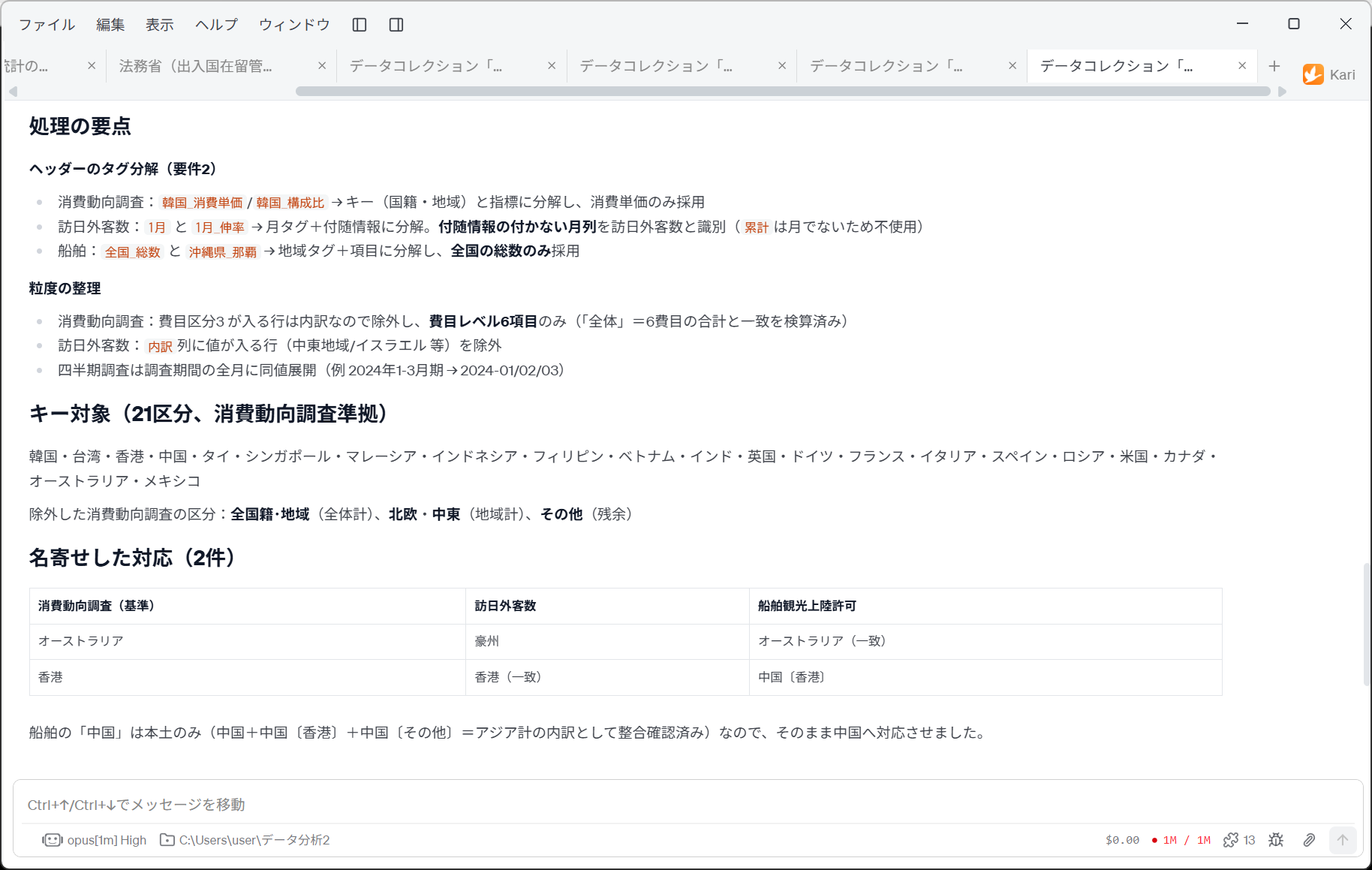
Task: Click the 豪州 table cell
Action: click(607, 641)
